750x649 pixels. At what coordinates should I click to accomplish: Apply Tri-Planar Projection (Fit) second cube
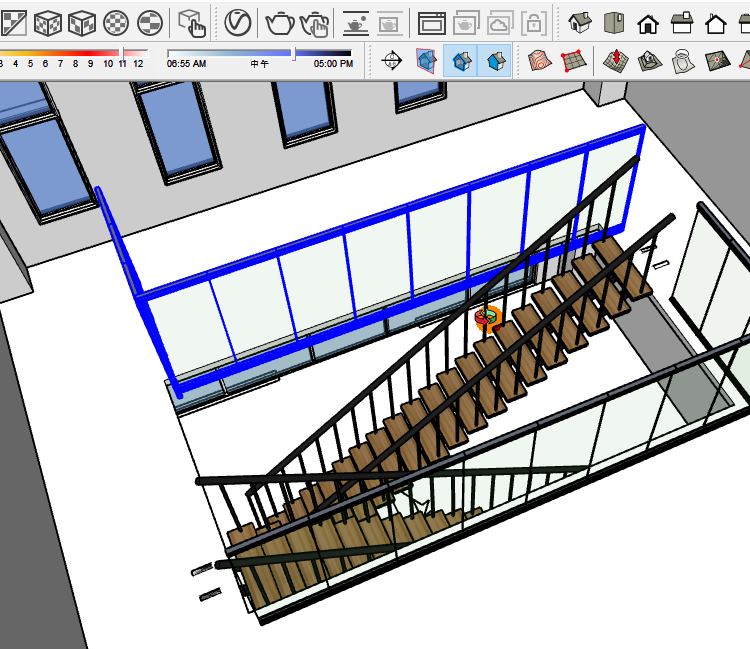82,23
